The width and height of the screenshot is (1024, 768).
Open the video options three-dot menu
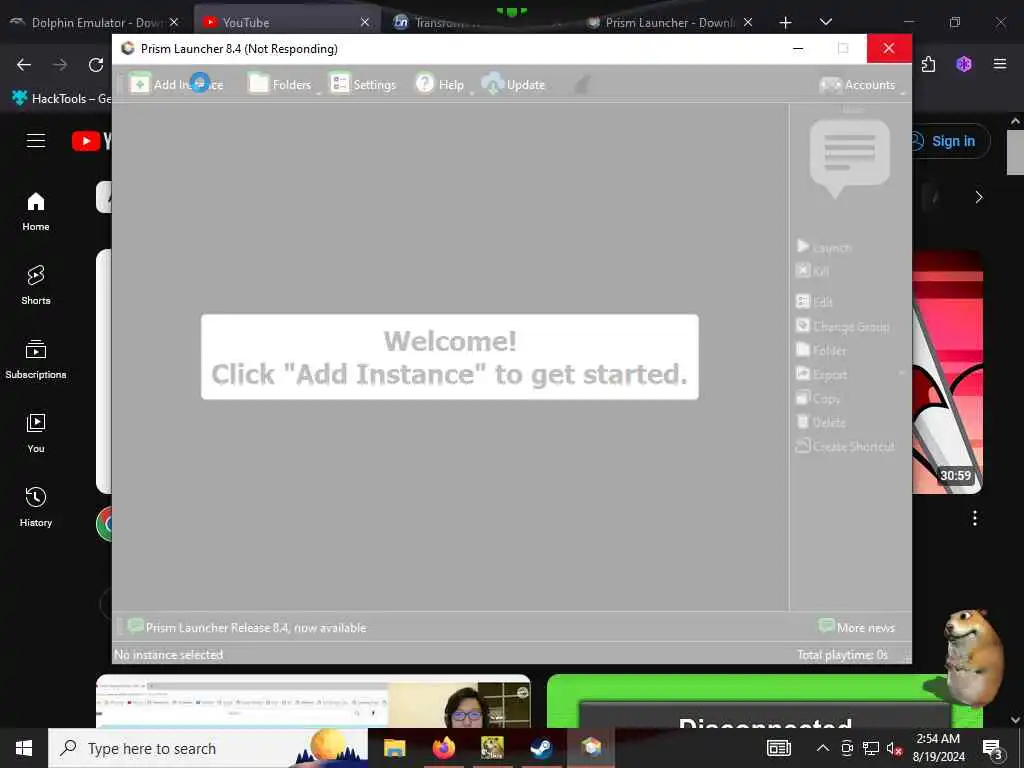point(974,518)
